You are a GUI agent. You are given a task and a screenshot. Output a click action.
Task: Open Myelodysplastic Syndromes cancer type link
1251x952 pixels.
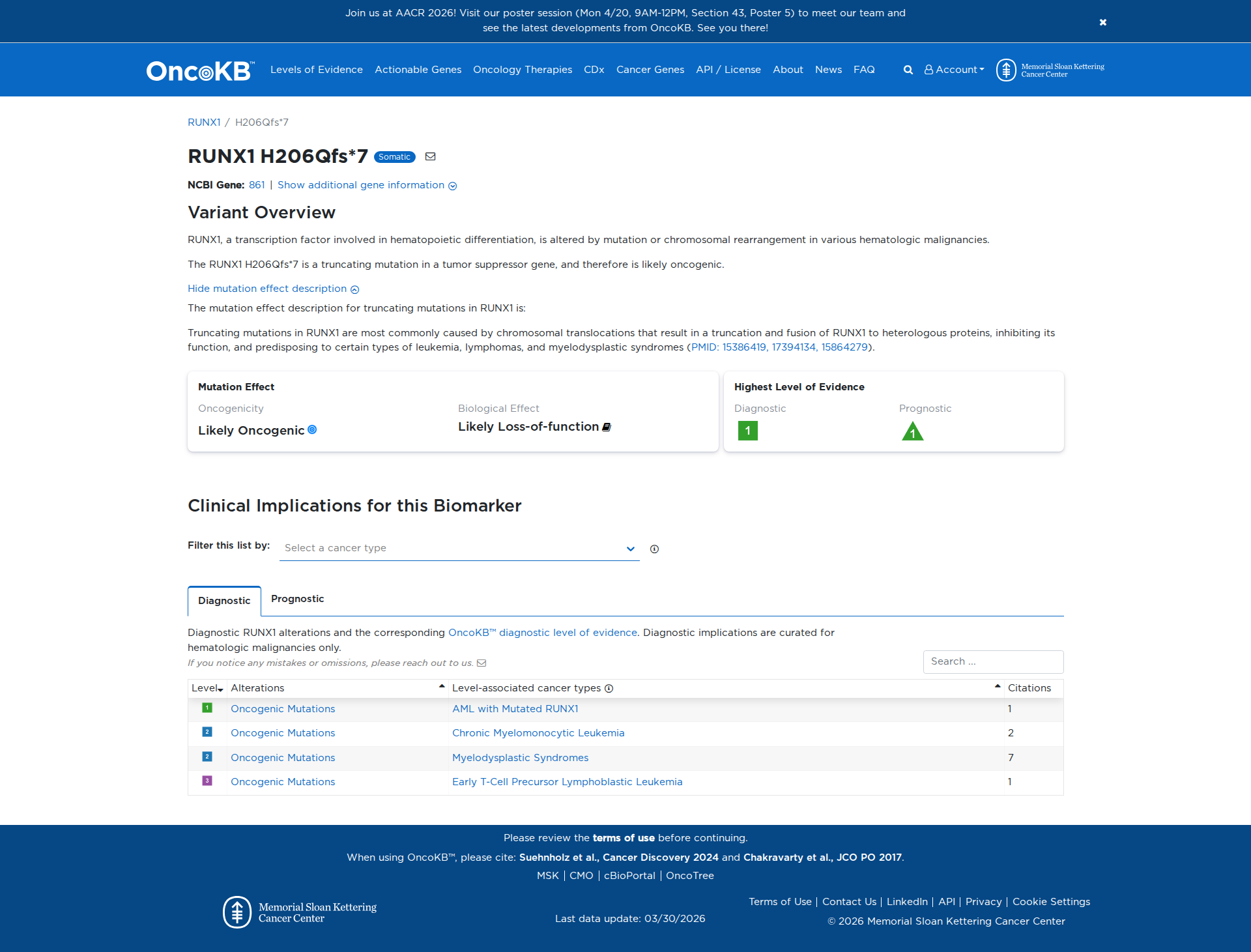pos(521,758)
